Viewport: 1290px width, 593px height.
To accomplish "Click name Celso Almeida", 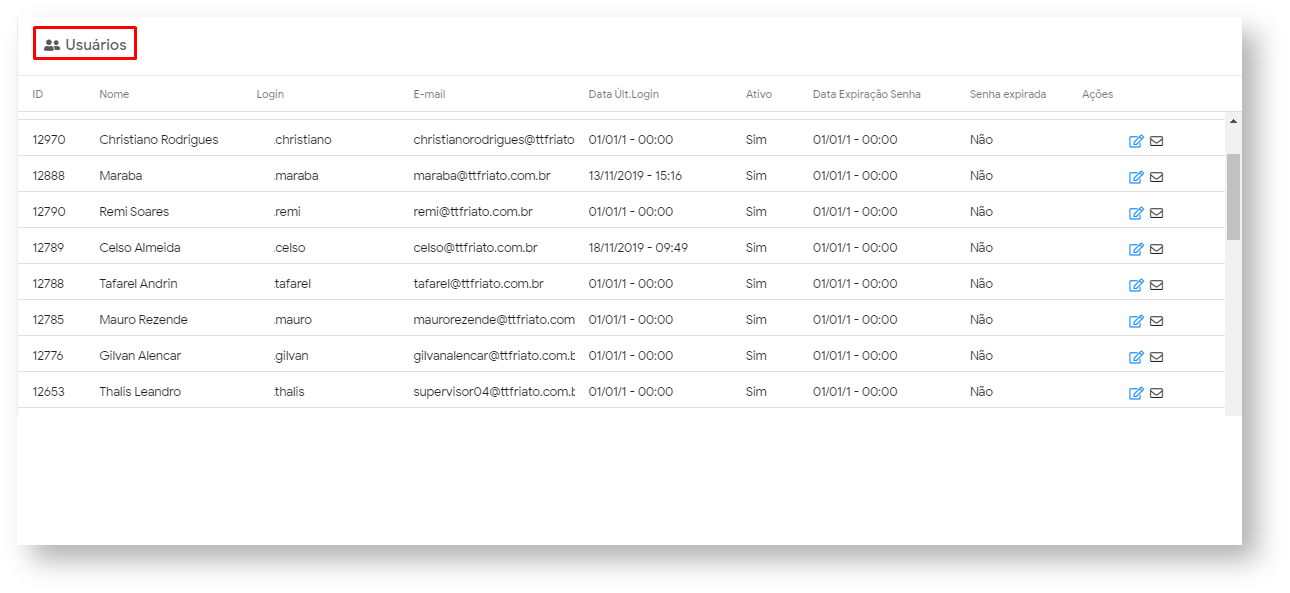I will (140, 248).
